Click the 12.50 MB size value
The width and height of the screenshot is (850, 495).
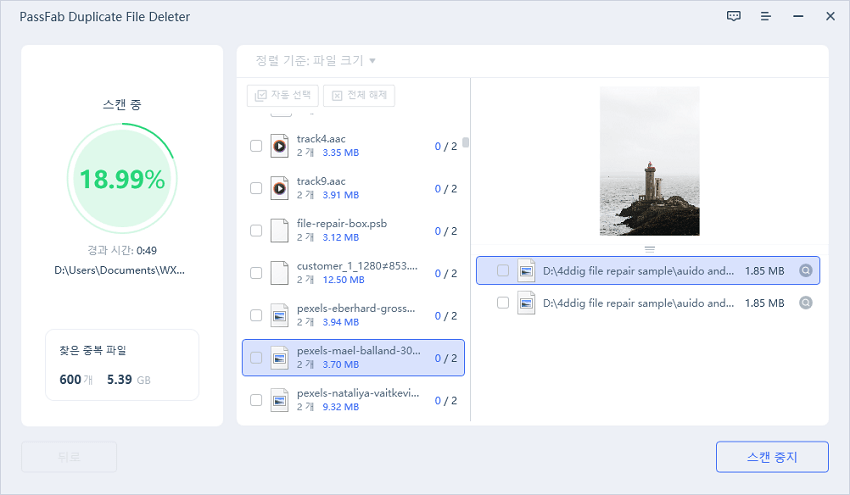344,280
